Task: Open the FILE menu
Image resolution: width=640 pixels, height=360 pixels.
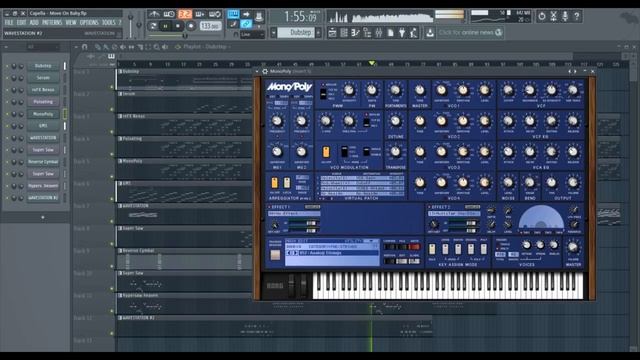Action: [x=9, y=22]
